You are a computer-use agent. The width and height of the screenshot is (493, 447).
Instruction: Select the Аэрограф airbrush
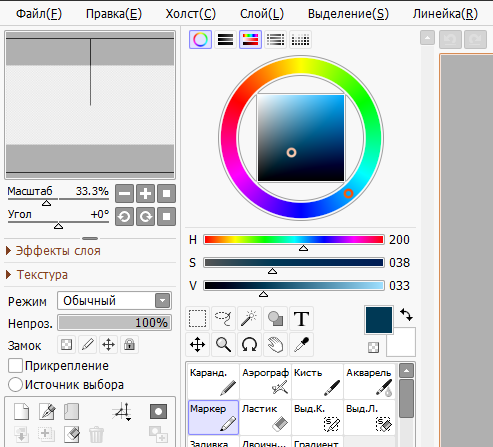(265, 381)
